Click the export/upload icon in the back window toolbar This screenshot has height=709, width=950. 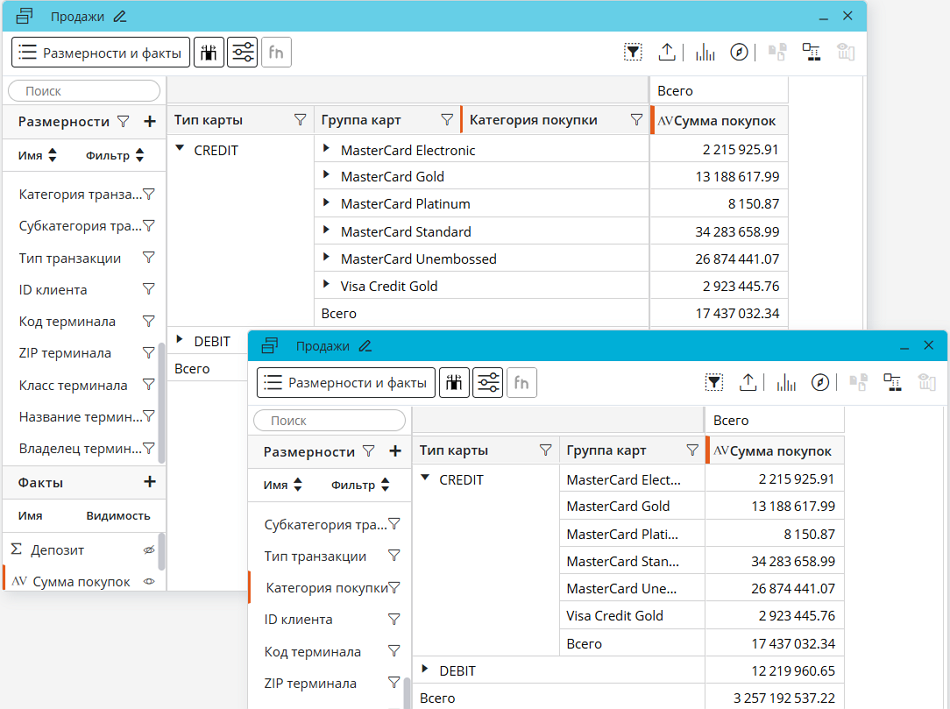667,52
